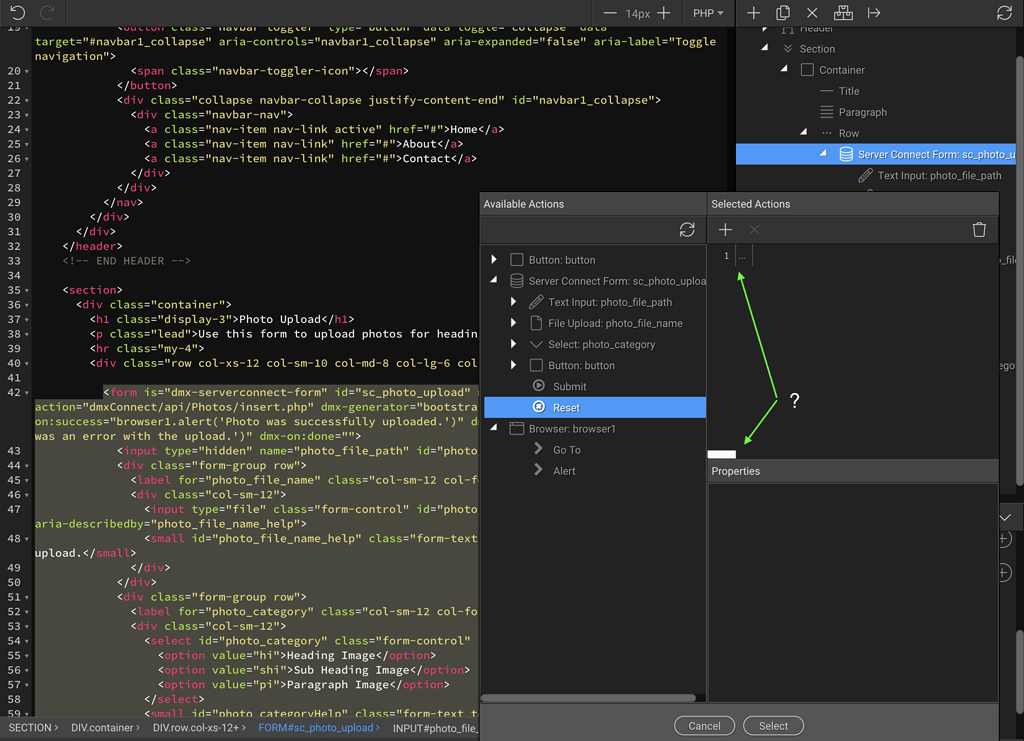The height and width of the screenshot is (741, 1024).
Task: Expand the File Upload: photo_file_name node
Action: [514, 323]
